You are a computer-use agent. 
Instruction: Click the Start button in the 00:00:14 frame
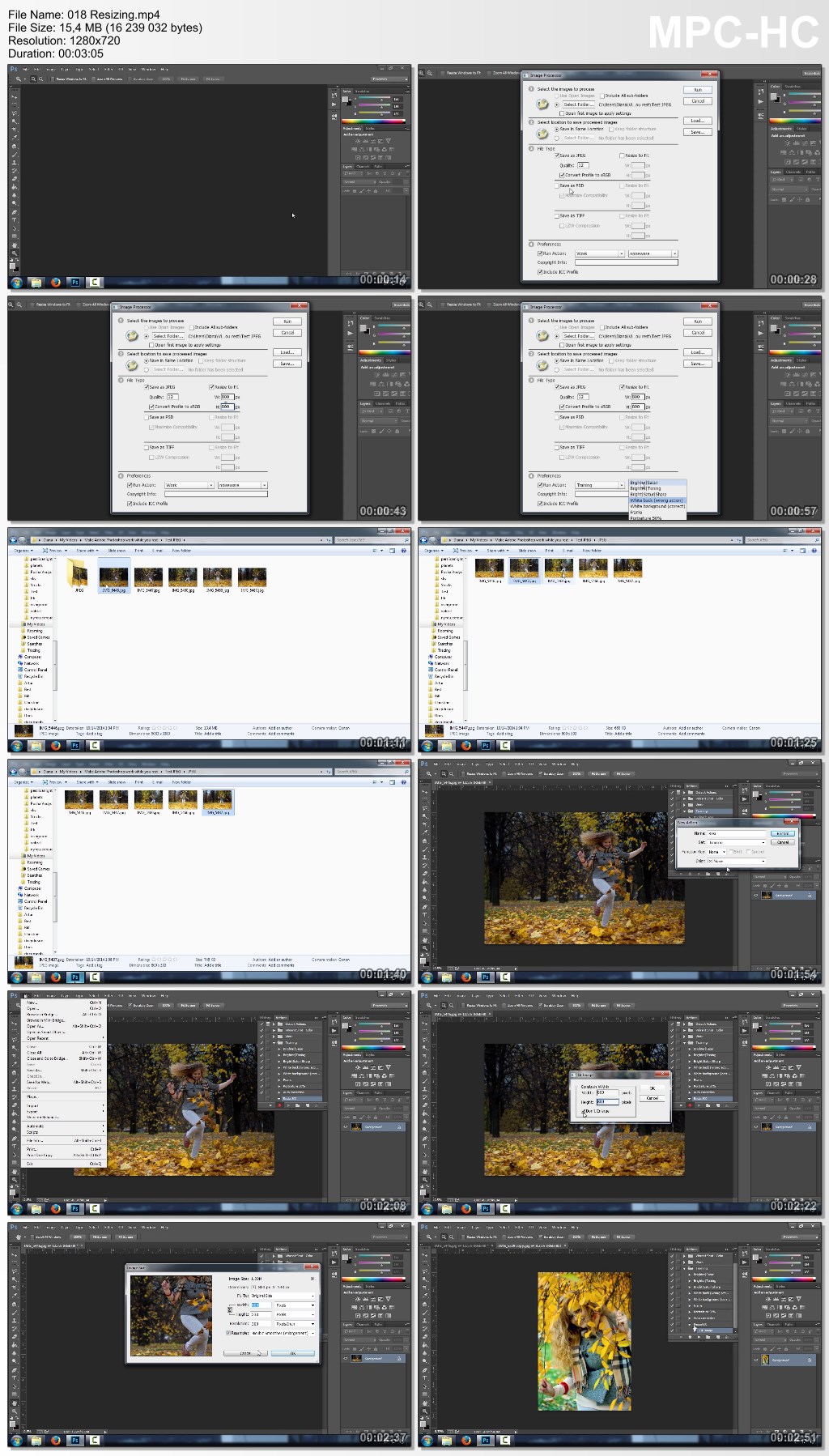point(17,283)
